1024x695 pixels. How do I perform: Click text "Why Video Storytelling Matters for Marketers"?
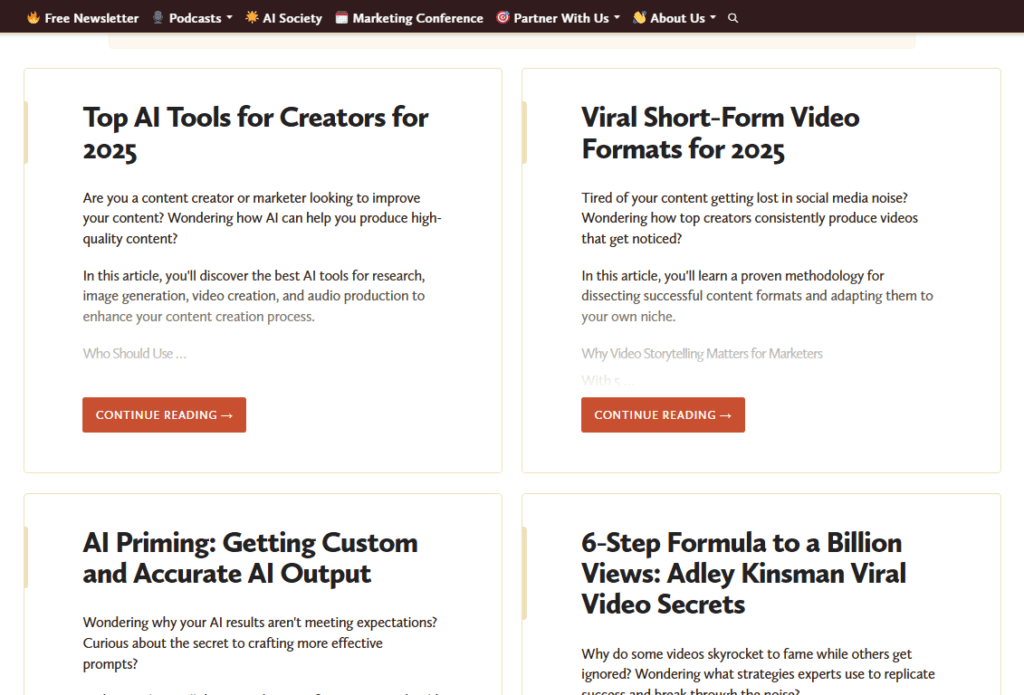[x=702, y=353]
